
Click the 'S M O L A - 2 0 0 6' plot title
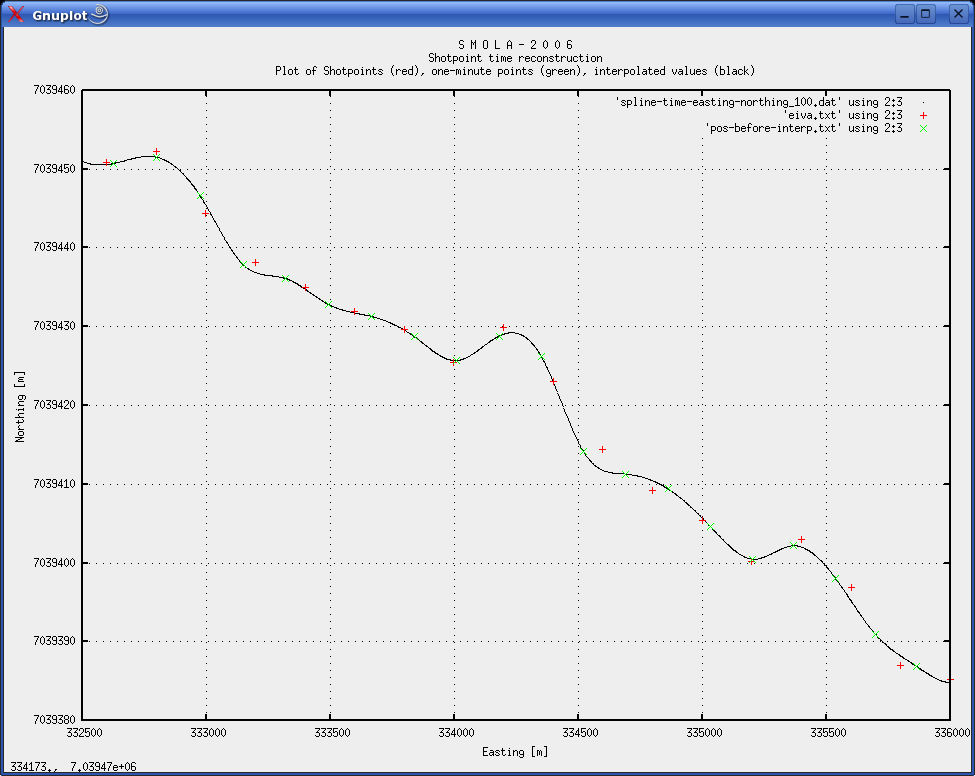(x=515, y=45)
